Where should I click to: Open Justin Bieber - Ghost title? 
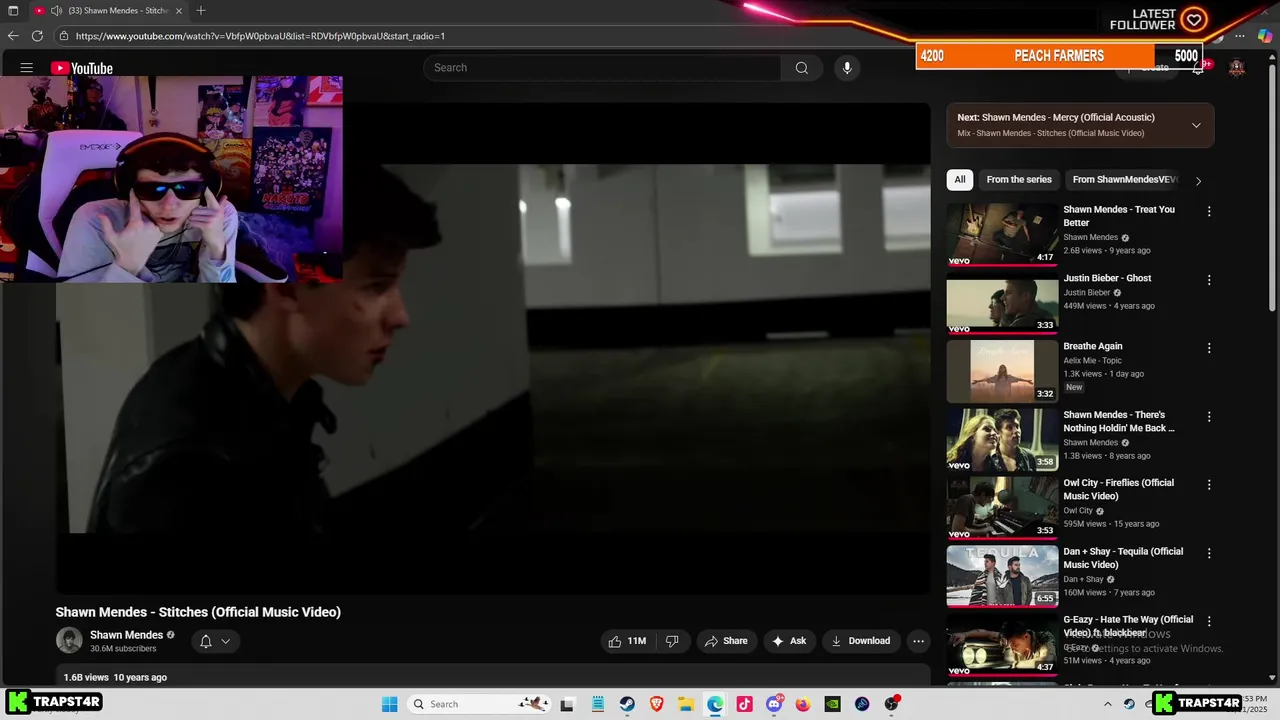point(1107,278)
